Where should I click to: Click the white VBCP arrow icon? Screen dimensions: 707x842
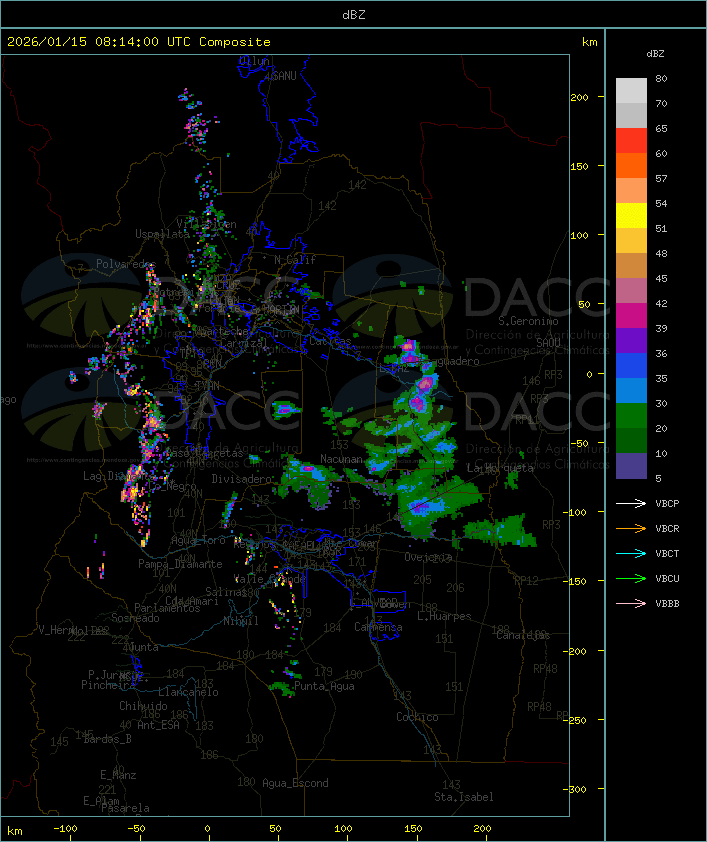631,504
